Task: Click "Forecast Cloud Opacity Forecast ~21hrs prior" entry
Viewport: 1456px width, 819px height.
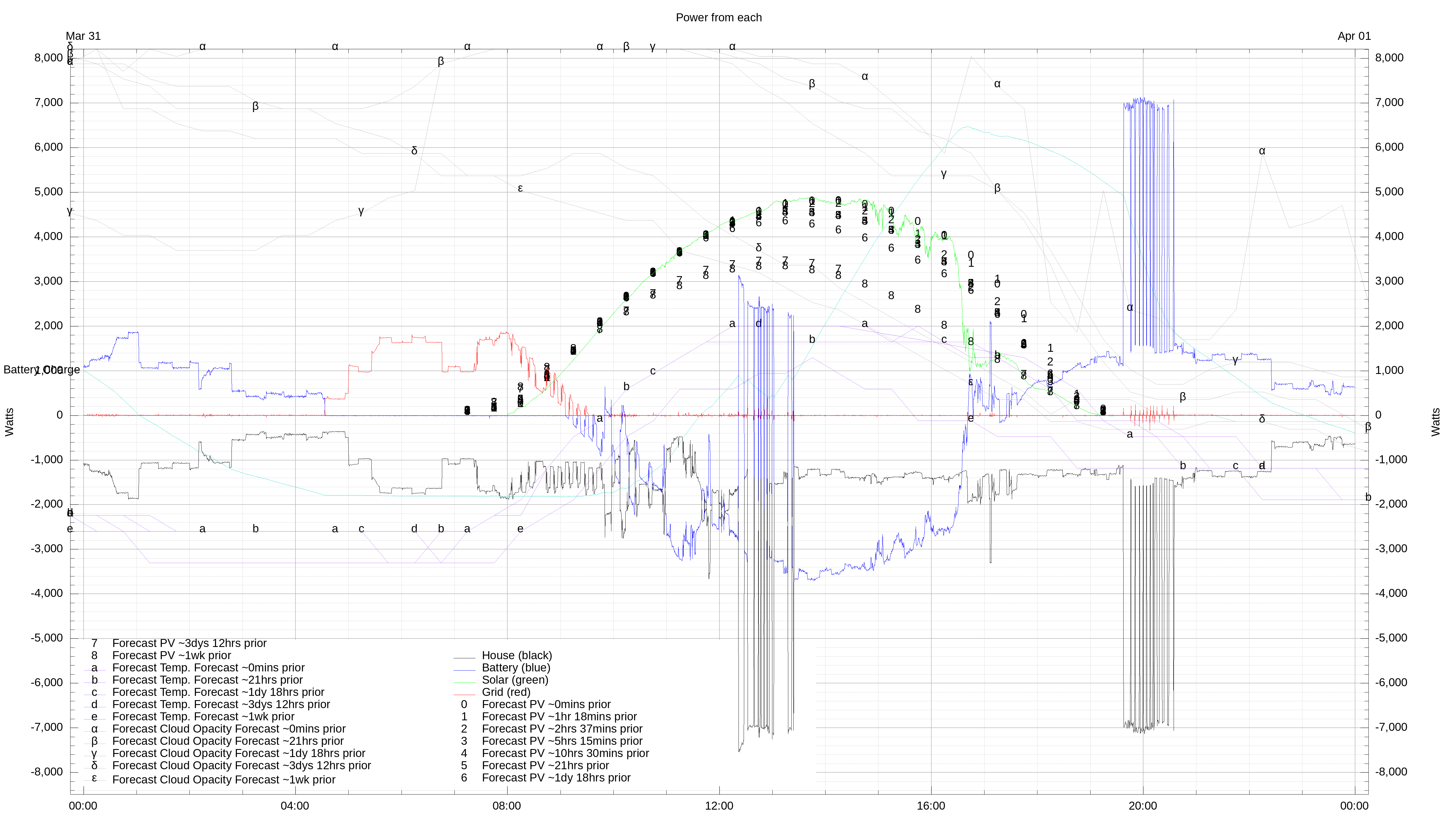Action: click(228, 741)
